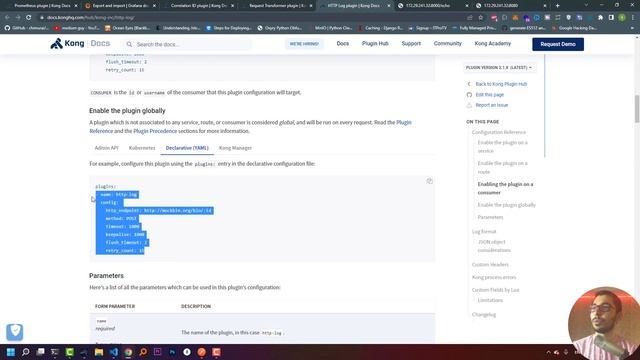The width and height of the screenshot is (640, 360).
Task: Select the Kubernetes tab
Action: pos(142,148)
